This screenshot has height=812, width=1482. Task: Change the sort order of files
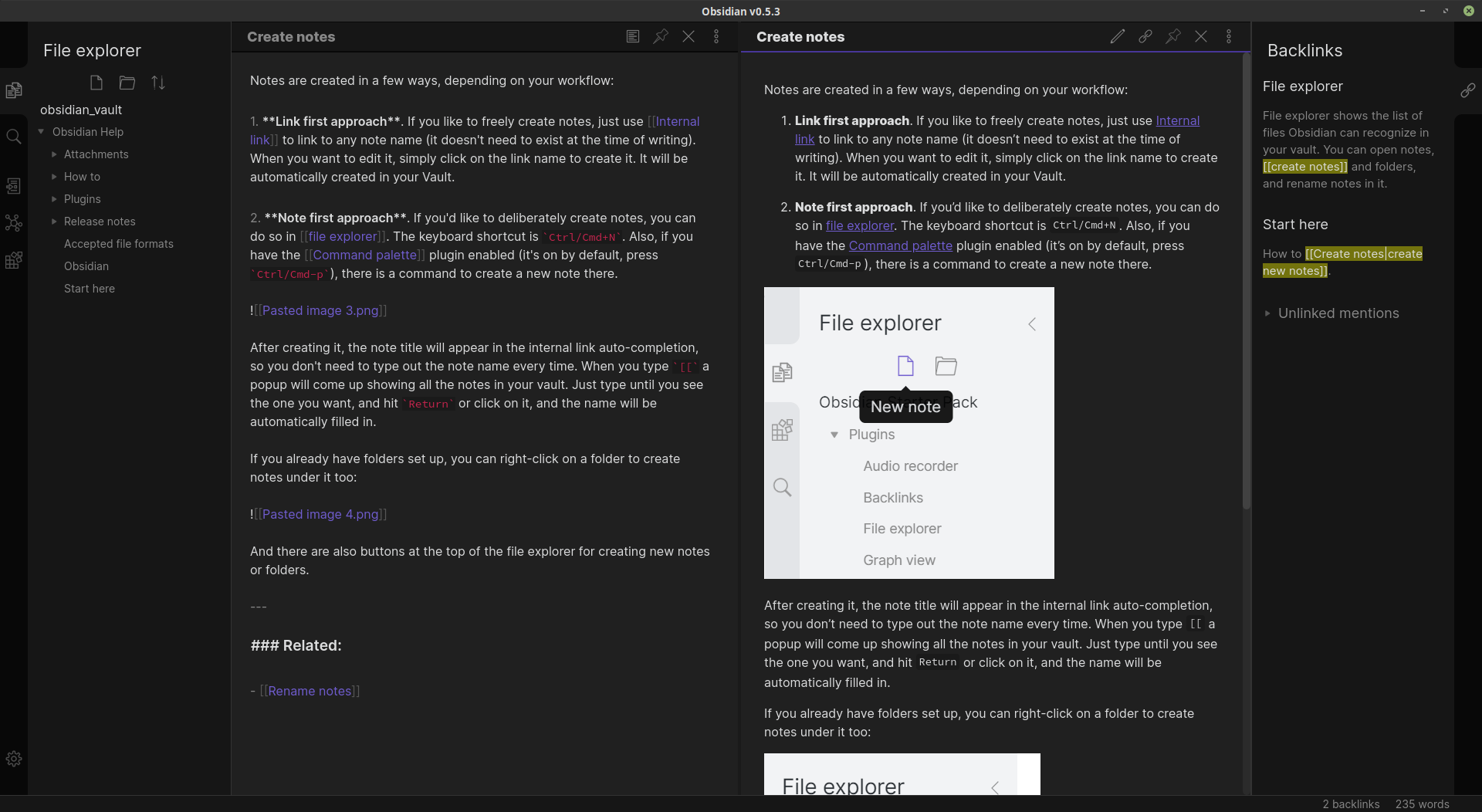coord(157,83)
